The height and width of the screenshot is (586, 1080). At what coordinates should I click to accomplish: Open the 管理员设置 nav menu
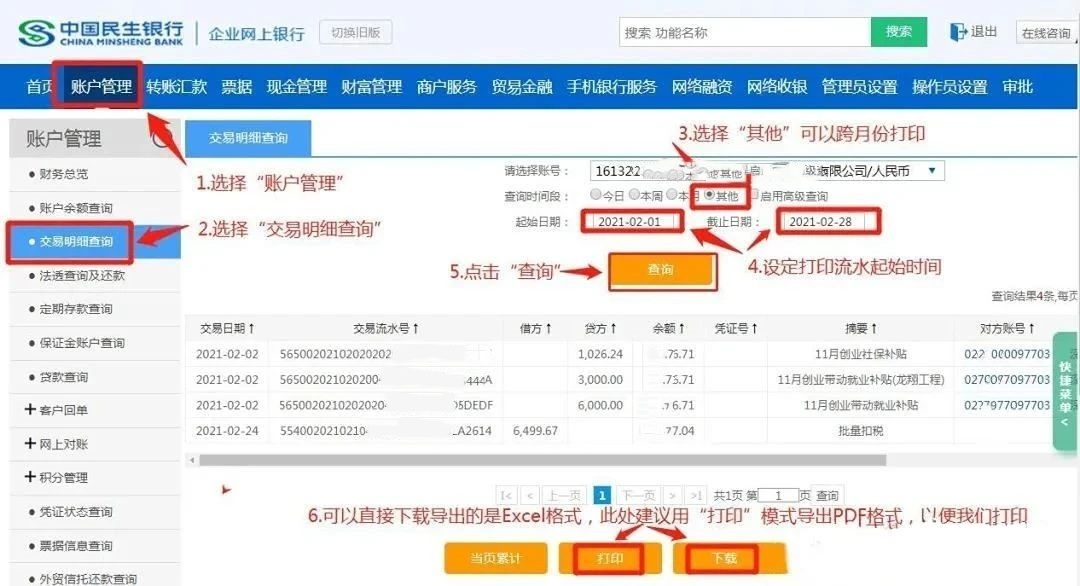(860, 87)
